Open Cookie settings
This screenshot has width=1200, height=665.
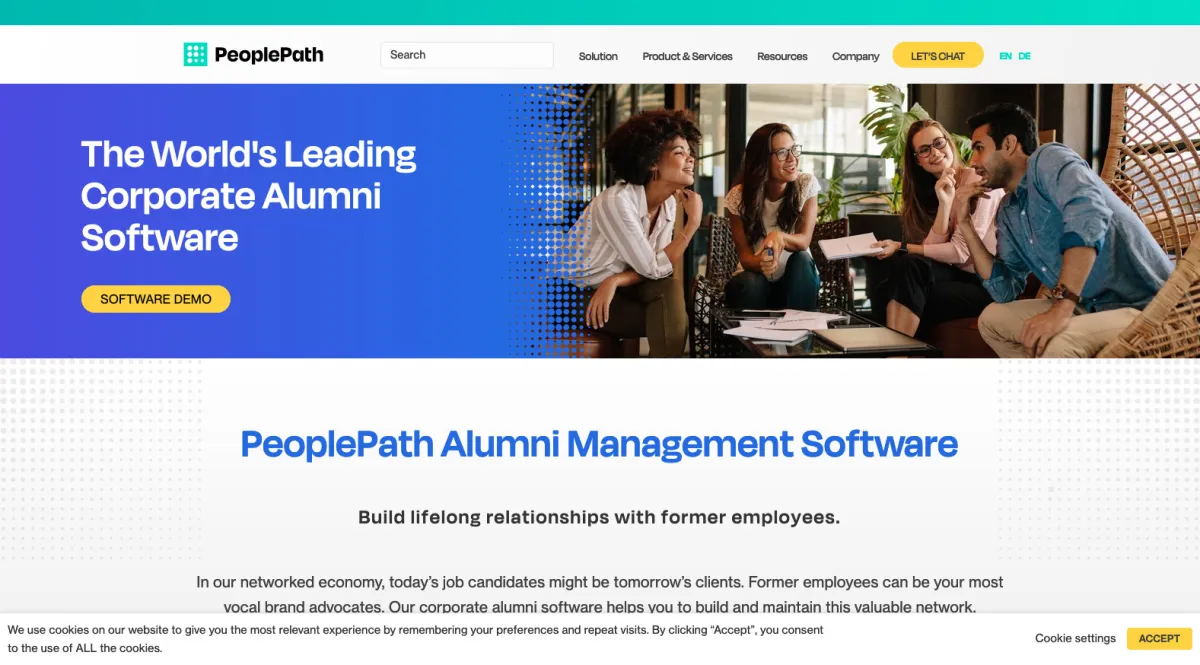[1075, 638]
